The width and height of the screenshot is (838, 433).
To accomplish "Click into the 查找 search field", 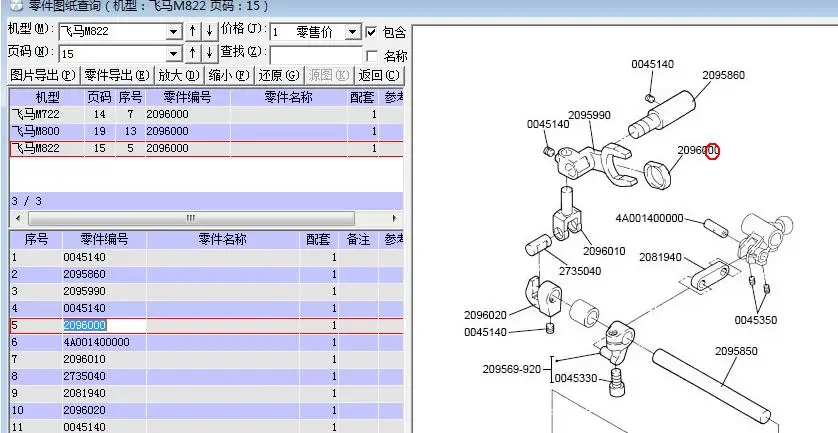I will click(316, 55).
